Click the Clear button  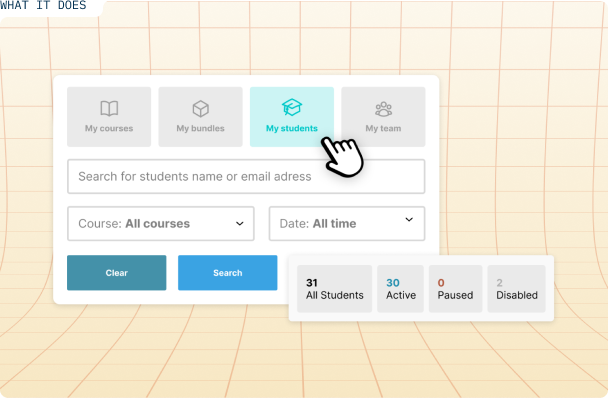pyautogui.click(x=117, y=273)
